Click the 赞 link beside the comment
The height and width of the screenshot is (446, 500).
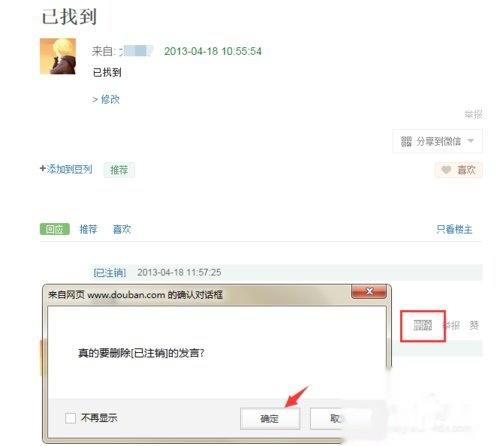pos(474,325)
